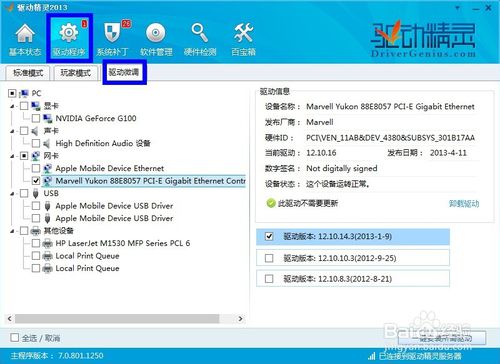Switch to the 玩家模式 tab

coord(76,73)
